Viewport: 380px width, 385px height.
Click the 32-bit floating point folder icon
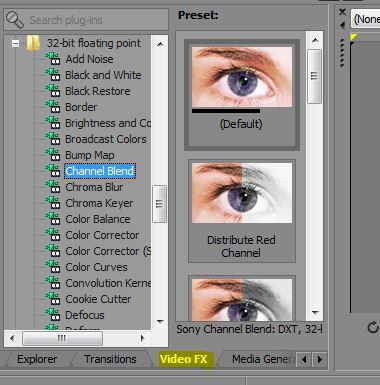pos(33,43)
